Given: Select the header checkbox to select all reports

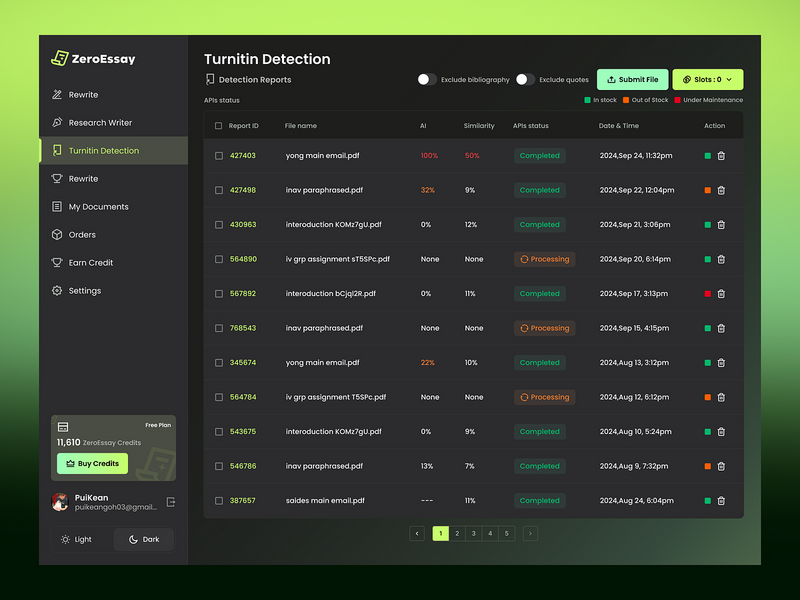Looking at the screenshot, I should (x=217, y=126).
